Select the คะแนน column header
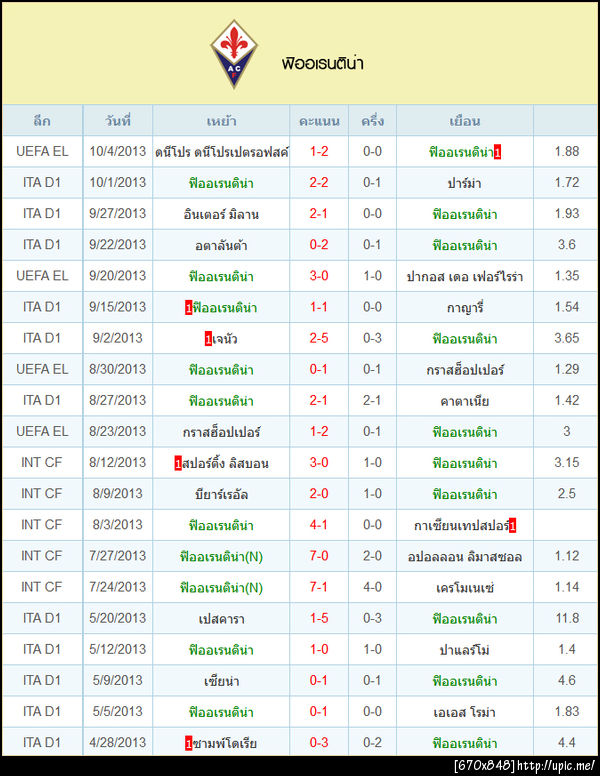Screen dimensions: 600x776 point(319,121)
